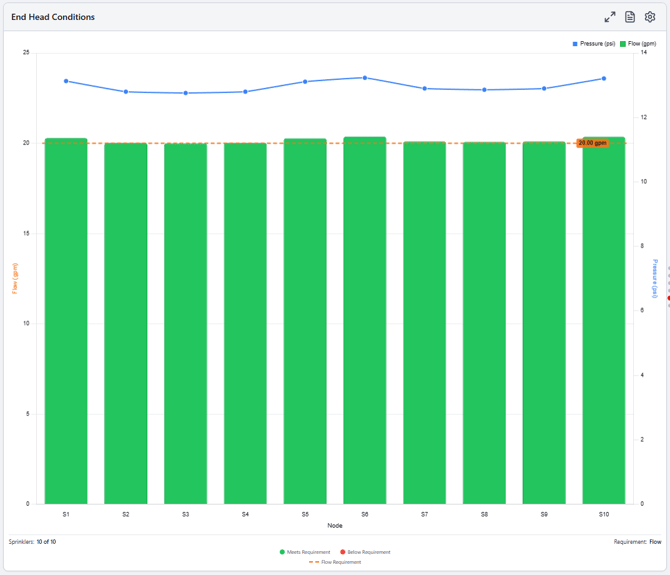The height and width of the screenshot is (575, 670).
Task: Pick the S7 flow bar
Action: point(425,323)
